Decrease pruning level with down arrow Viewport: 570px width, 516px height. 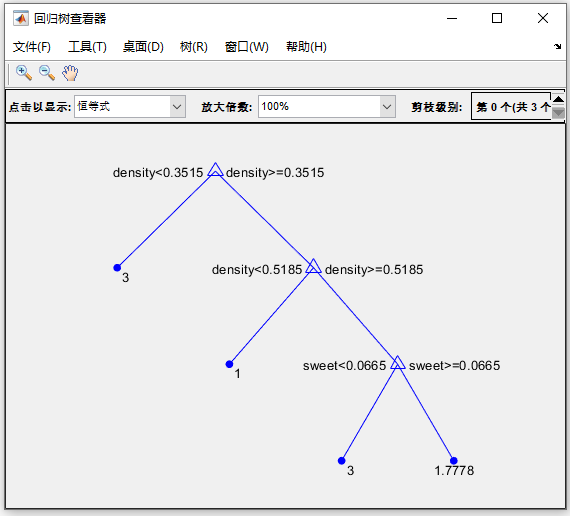(558, 113)
